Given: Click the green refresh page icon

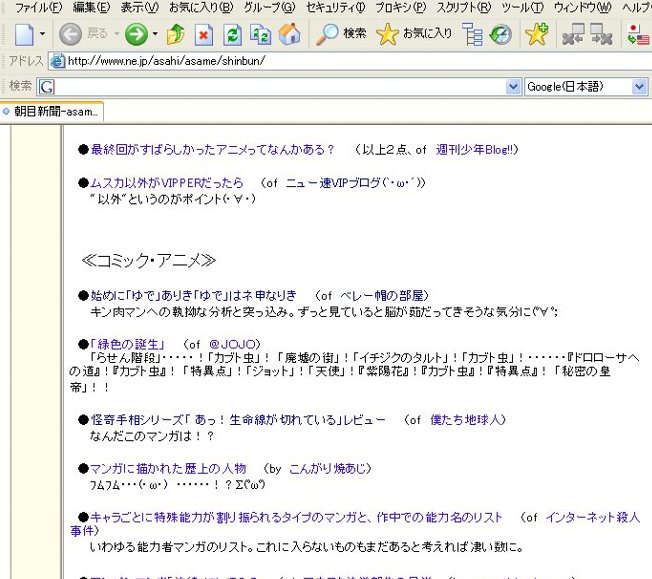Looking at the screenshot, I should pyautogui.click(x=232, y=35).
